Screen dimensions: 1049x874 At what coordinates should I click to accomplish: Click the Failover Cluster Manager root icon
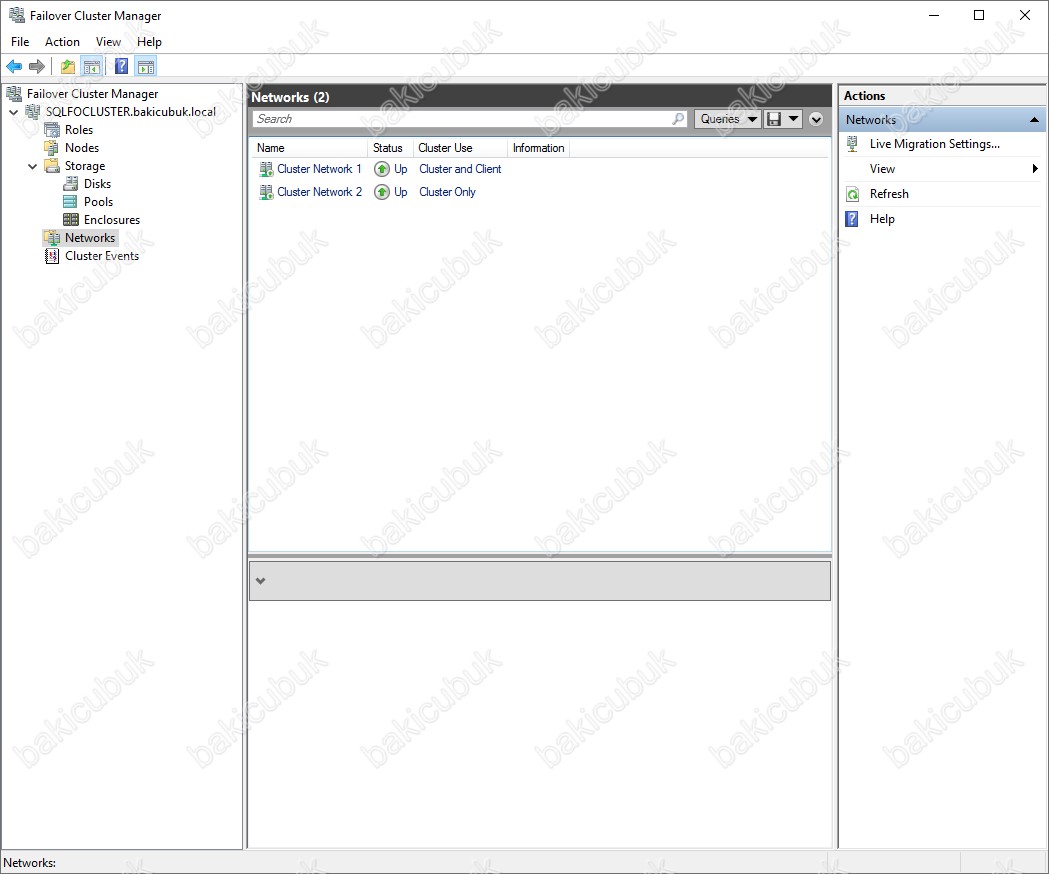pos(14,94)
